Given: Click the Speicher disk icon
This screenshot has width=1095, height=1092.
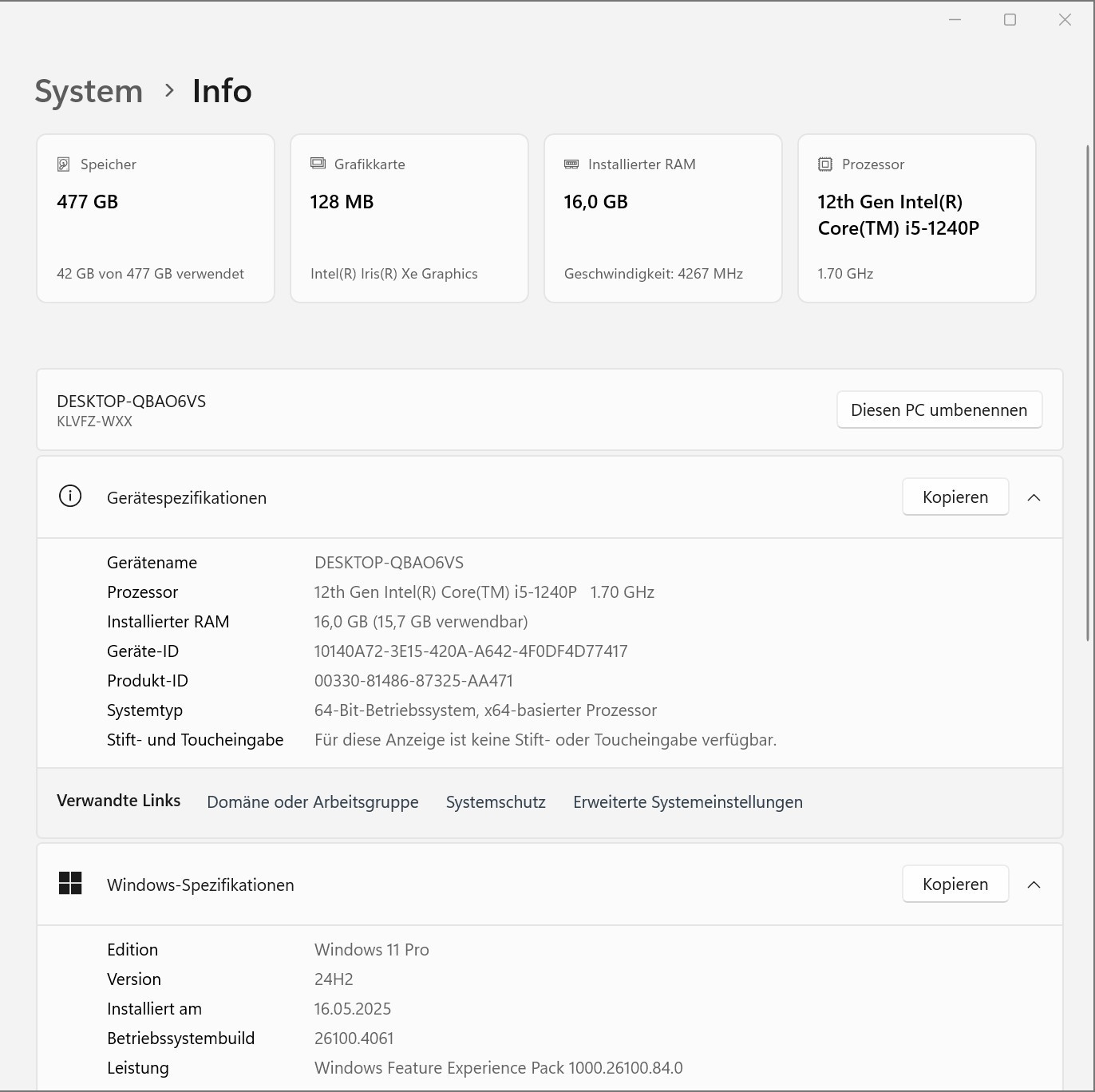Looking at the screenshot, I should (64, 164).
